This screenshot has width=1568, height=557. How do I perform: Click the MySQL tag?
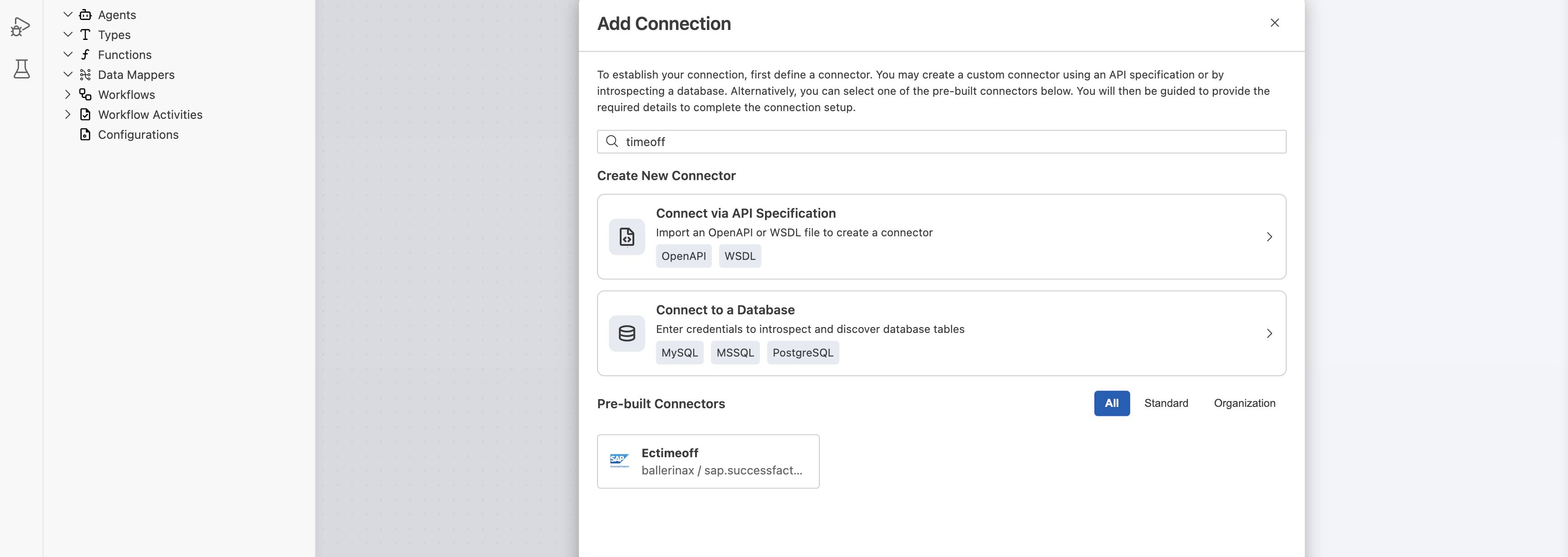click(679, 353)
